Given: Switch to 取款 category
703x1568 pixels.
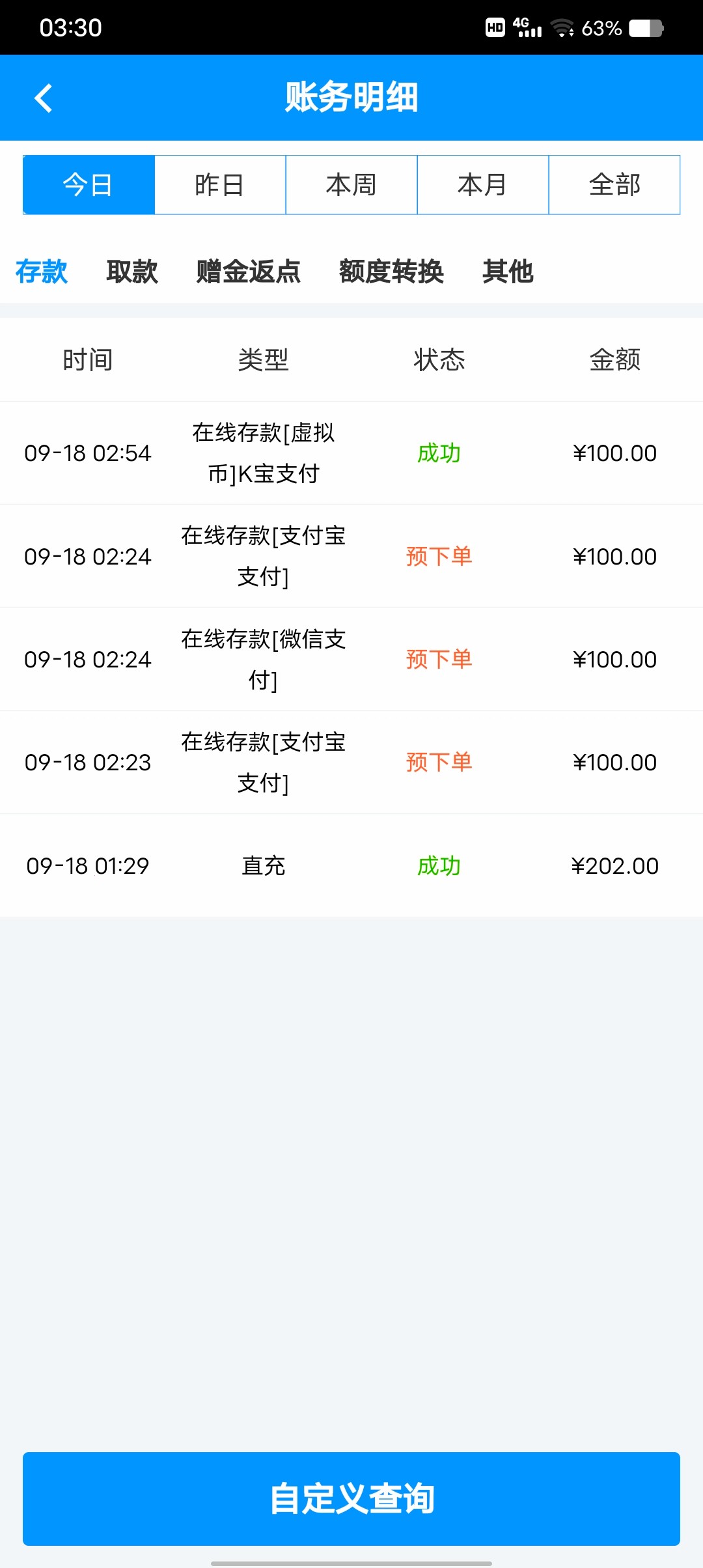Looking at the screenshot, I should pyautogui.click(x=132, y=272).
